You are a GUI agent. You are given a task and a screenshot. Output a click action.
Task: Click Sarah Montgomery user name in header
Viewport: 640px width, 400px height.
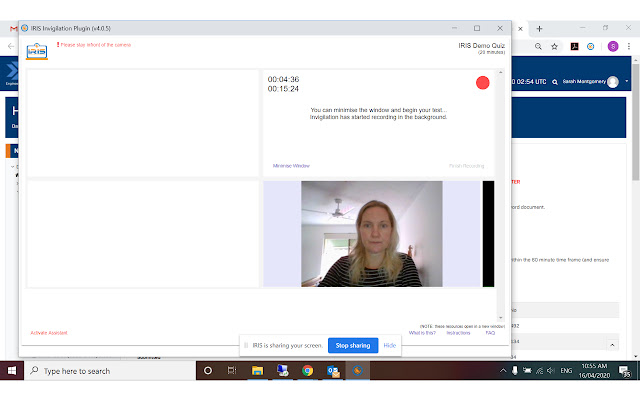point(584,82)
